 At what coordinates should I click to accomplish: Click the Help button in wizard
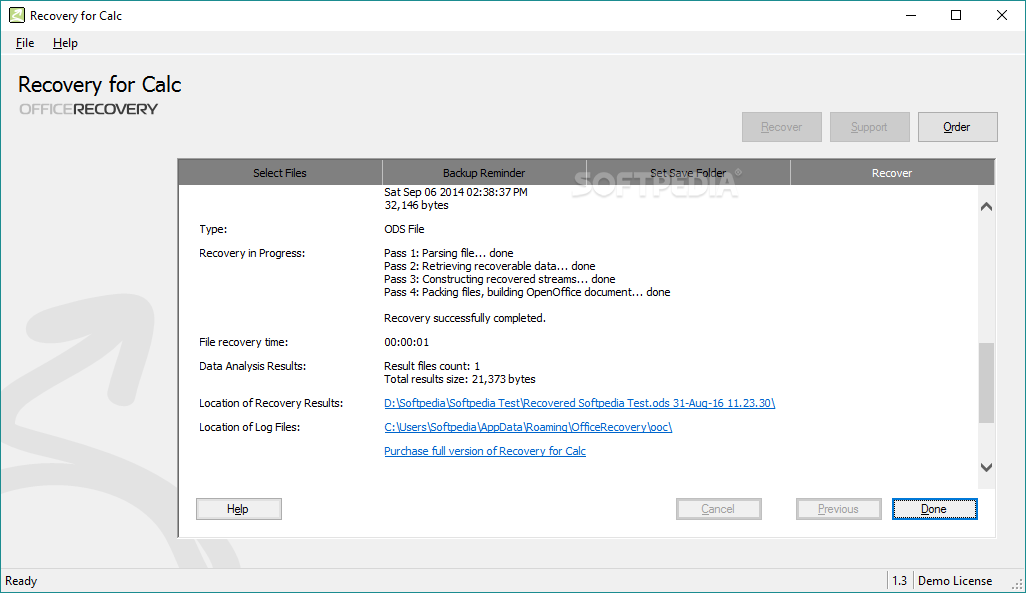coord(239,509)
